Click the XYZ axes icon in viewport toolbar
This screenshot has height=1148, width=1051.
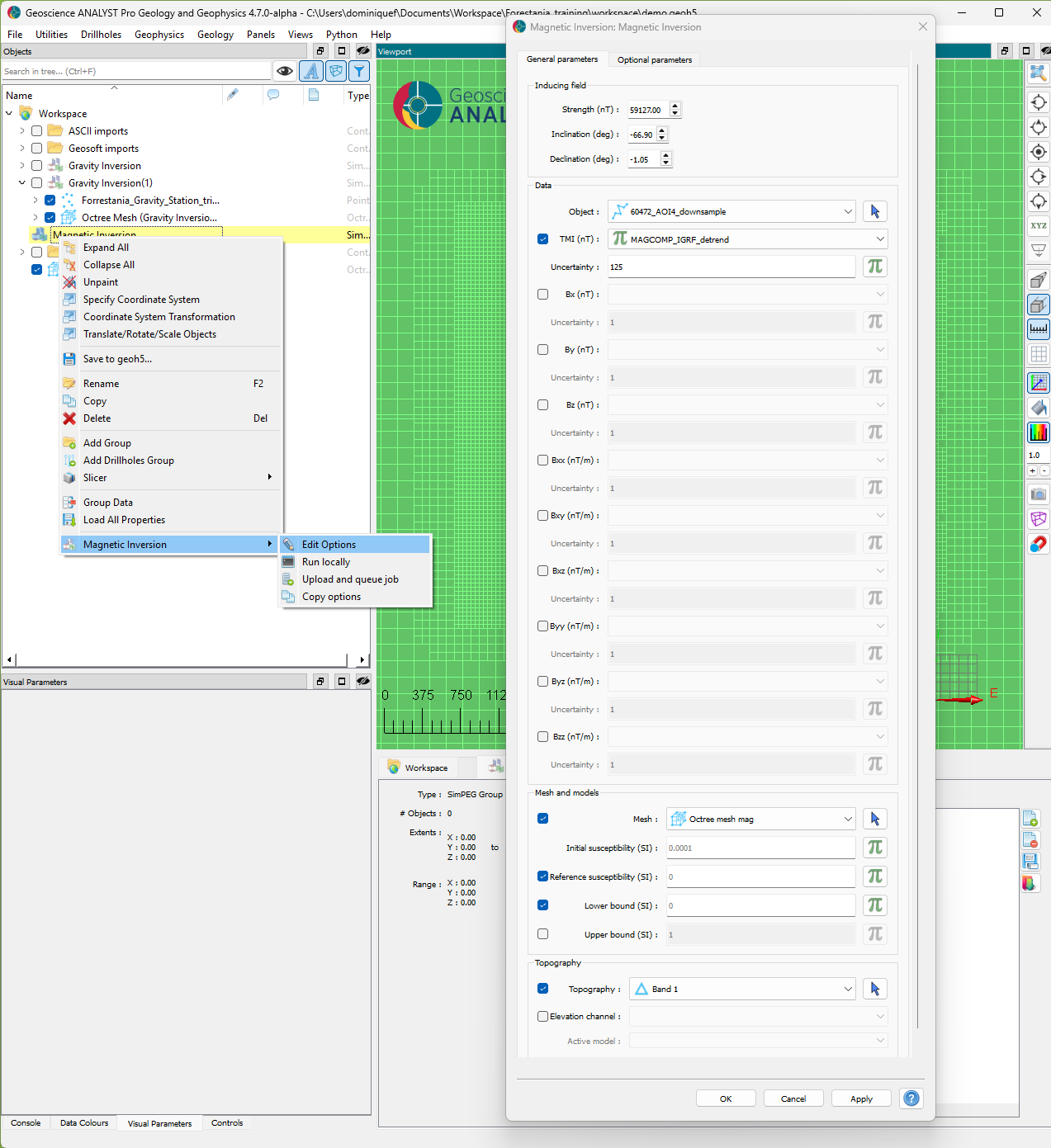click(x=1038, y=225)
